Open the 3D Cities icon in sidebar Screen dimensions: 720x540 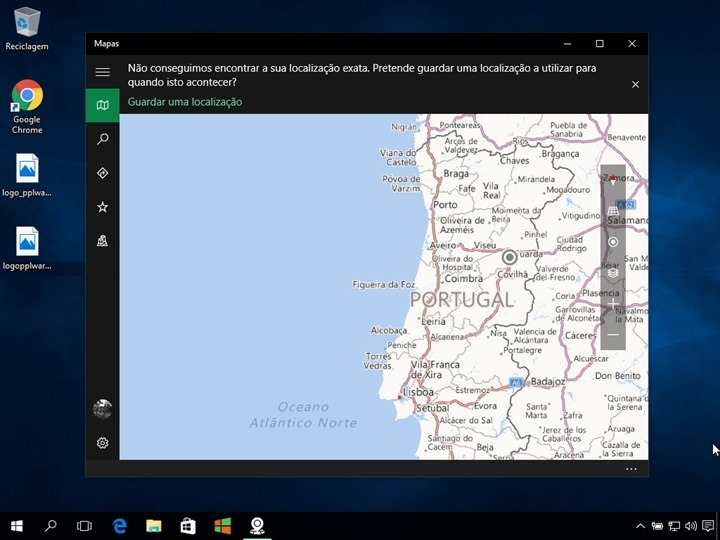click(102, 241)
